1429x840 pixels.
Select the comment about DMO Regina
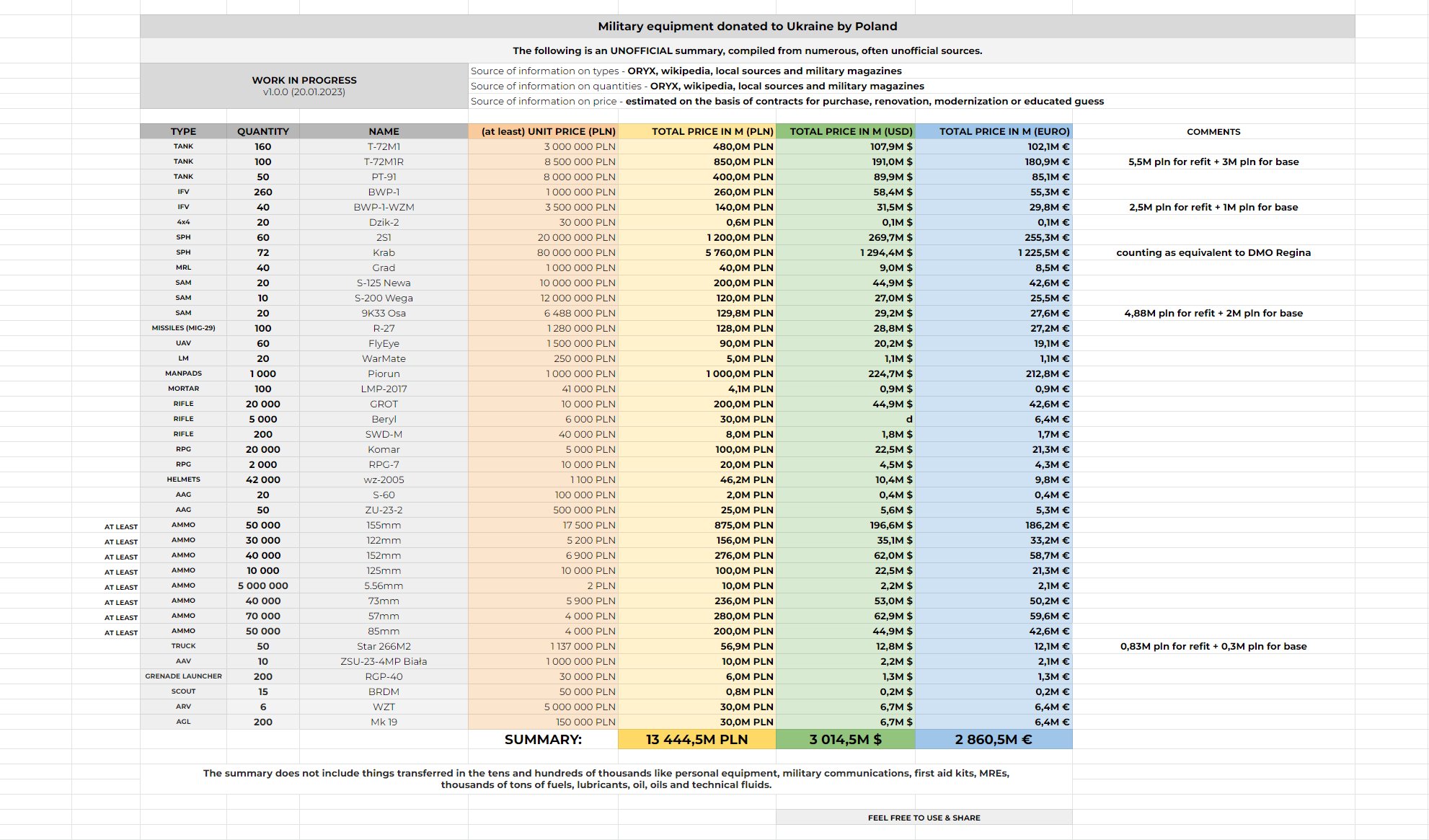(x=1213, y=252)
